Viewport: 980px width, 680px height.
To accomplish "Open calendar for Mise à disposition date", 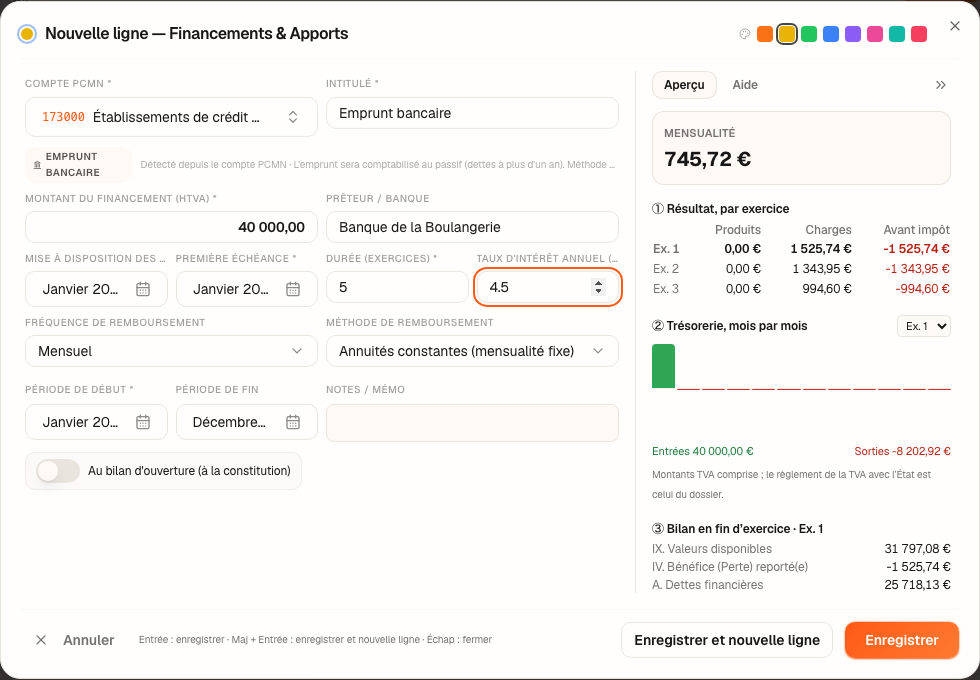I will coord(143,289).
